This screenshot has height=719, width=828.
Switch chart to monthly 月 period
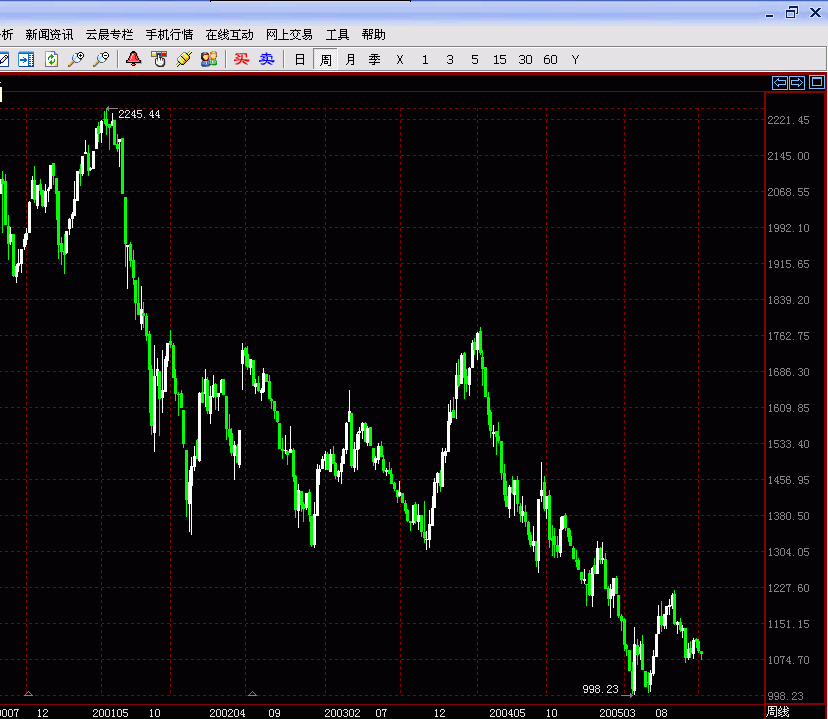coord(350,60)
